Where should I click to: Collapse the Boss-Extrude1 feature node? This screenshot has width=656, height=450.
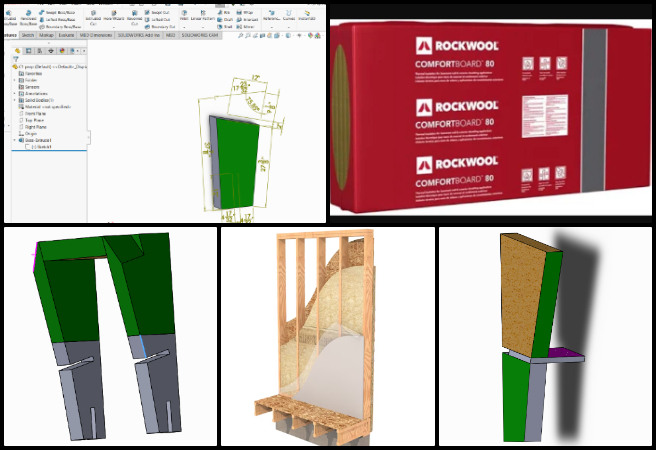[16, 140]
